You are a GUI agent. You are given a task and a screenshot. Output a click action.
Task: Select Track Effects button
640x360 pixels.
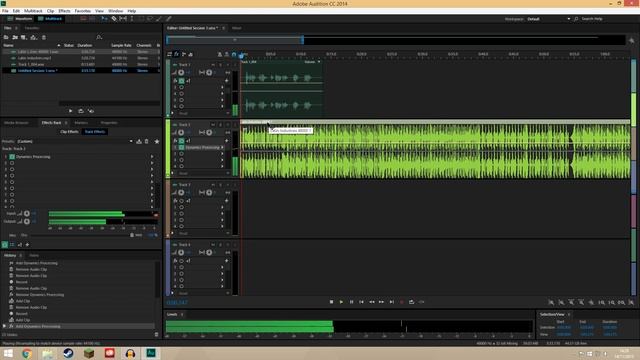(95, 132)
